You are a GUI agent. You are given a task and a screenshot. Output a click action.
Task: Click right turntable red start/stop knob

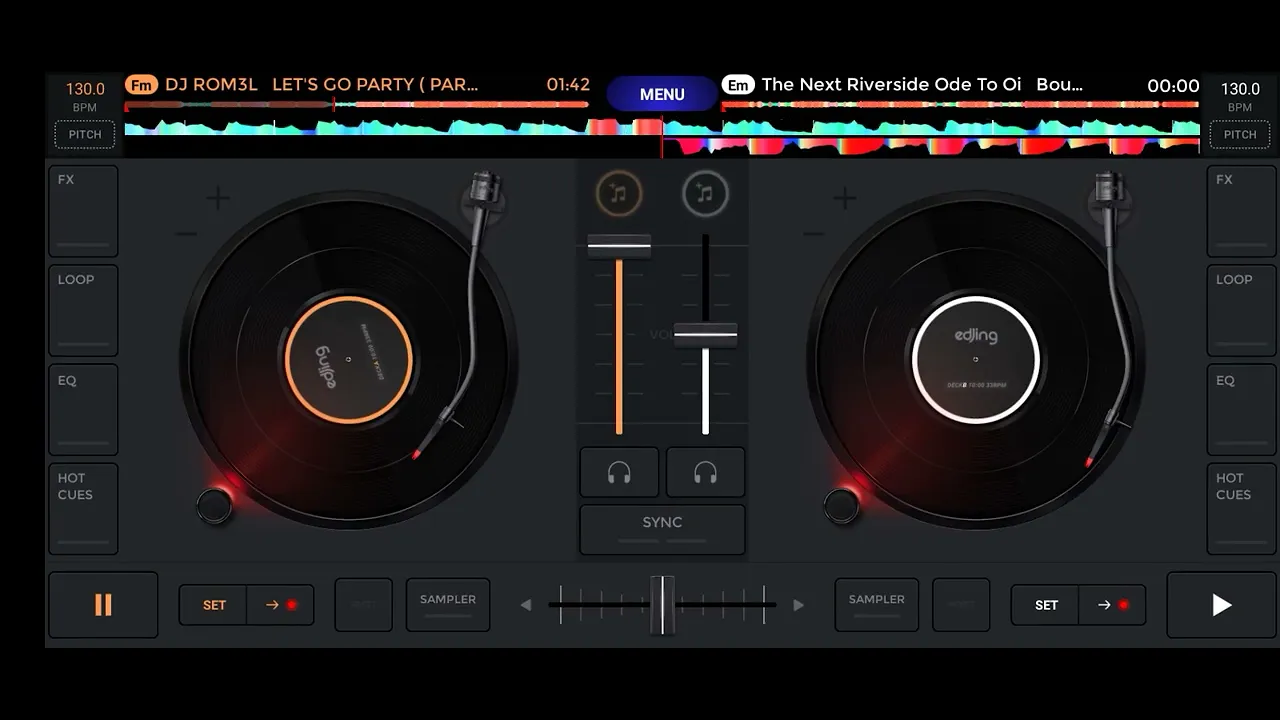click(x=842, y=506)
